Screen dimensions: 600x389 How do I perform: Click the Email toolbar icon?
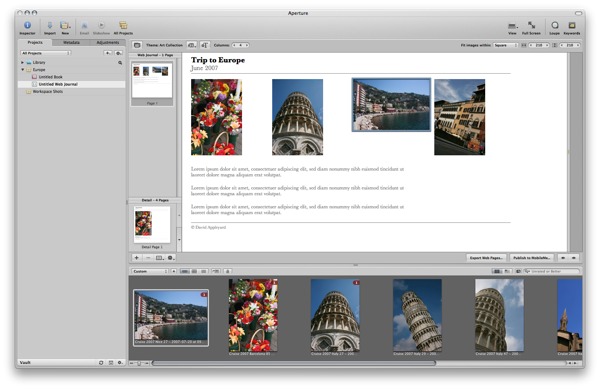click(x=84, y=28)
